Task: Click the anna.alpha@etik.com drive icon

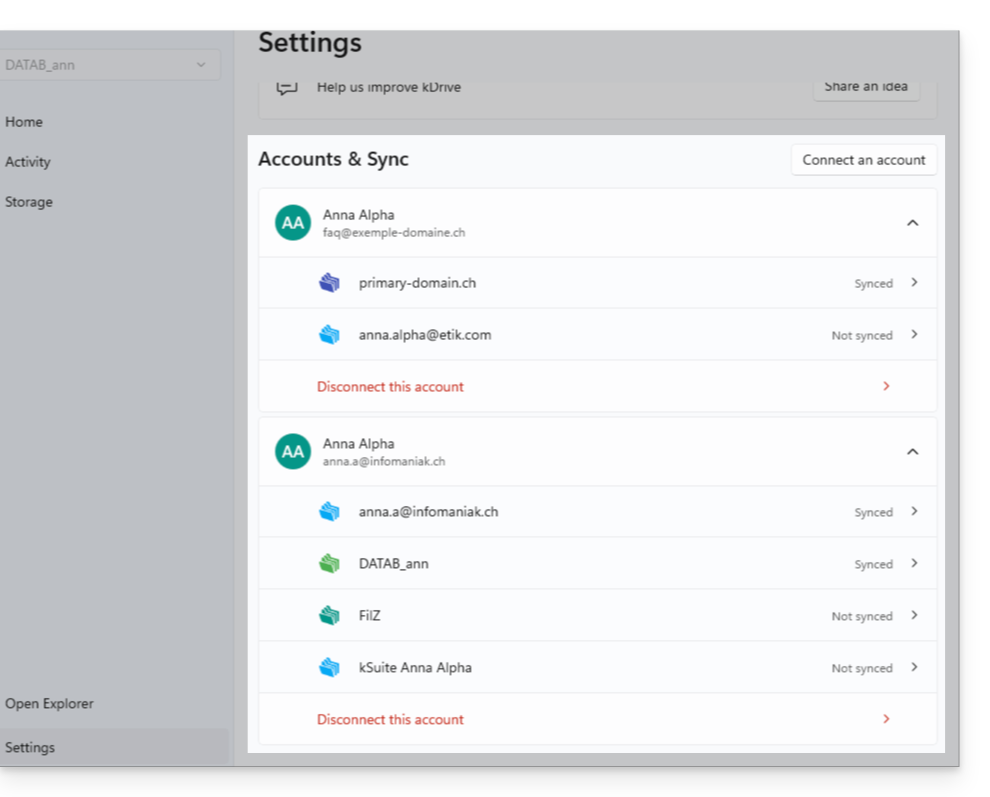Action: tap(329, 334)
